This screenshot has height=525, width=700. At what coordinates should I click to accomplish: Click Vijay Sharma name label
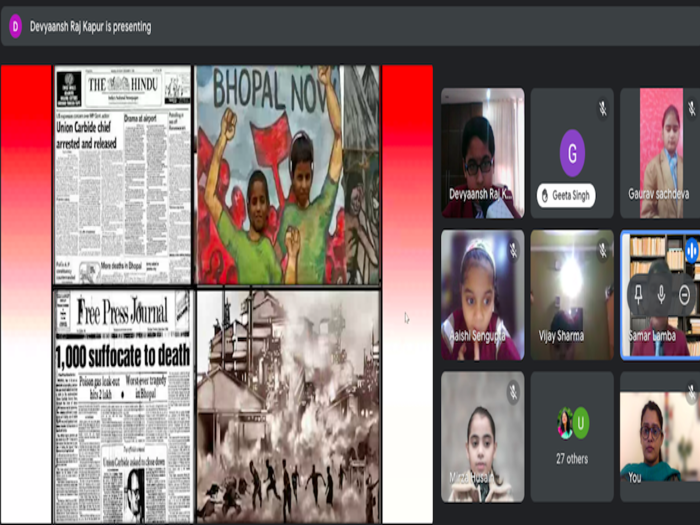pyautogui.click(x=561, y=336)
